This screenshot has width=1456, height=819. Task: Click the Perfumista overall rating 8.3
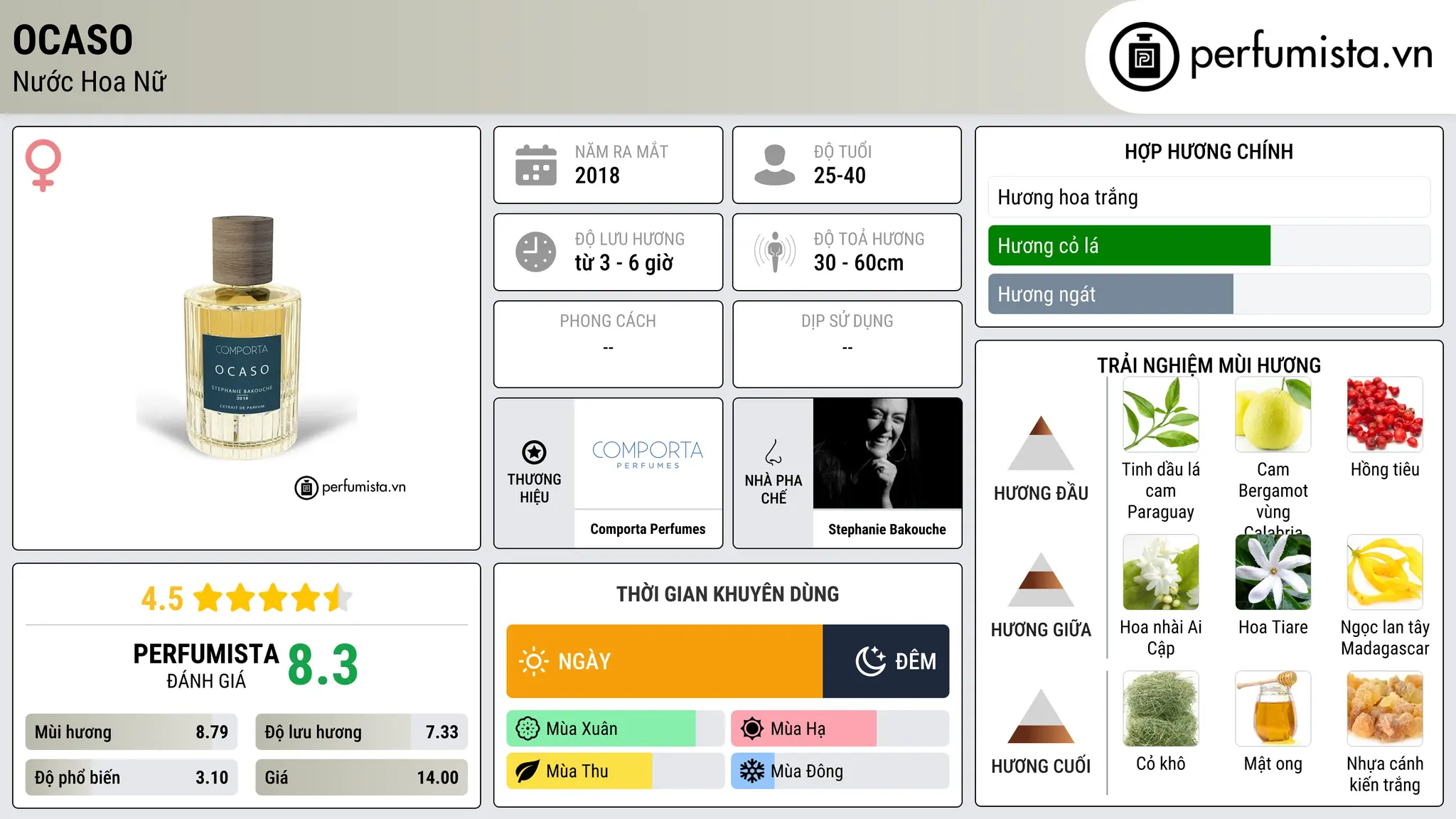pos(323,665)
